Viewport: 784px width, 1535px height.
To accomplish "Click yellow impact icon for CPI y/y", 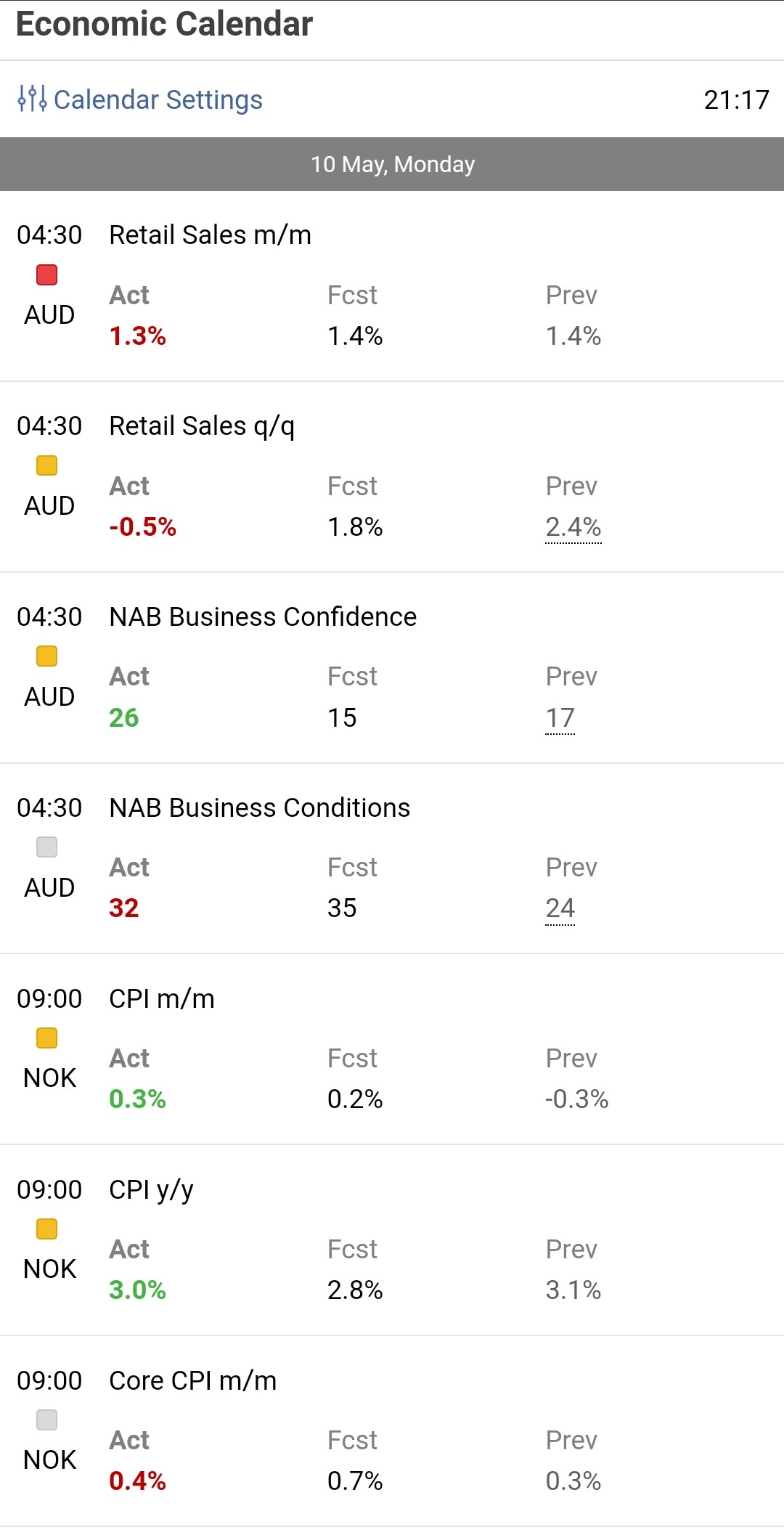I will coord(47,1229).
